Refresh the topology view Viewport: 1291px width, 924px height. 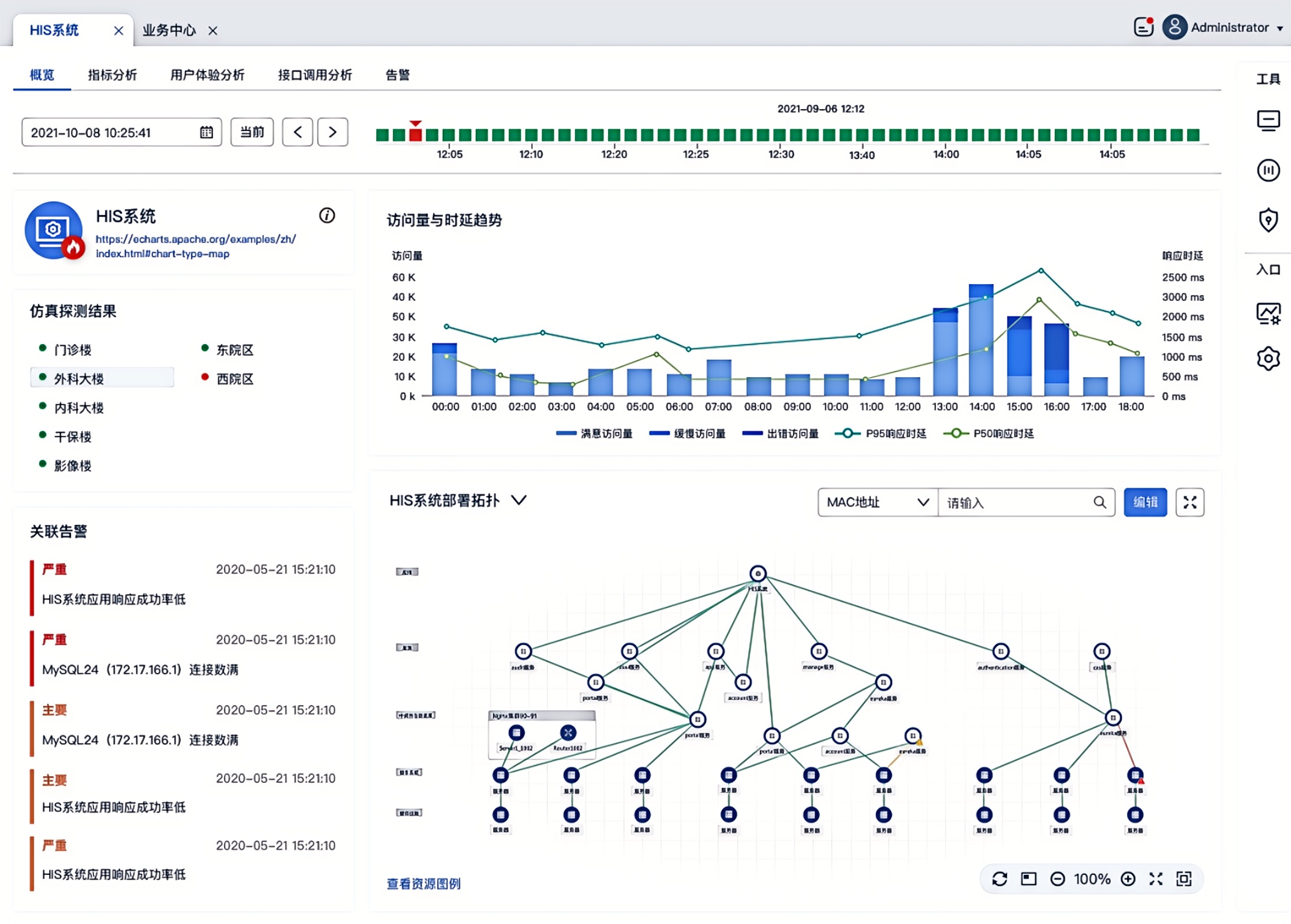coord(999,879)
